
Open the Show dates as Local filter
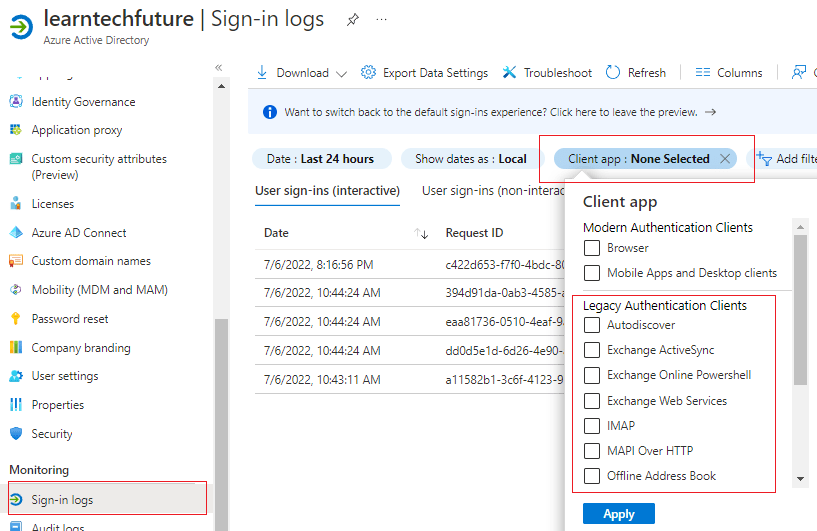[x=470, y=159]
